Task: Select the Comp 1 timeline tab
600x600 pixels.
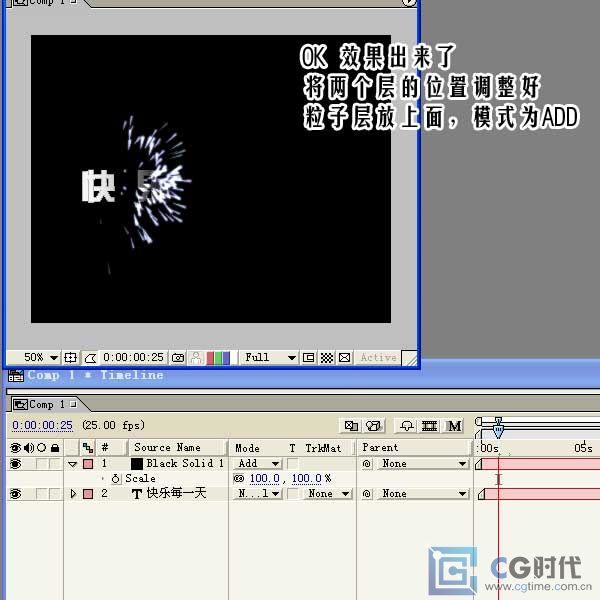Action: pos(41,404)
